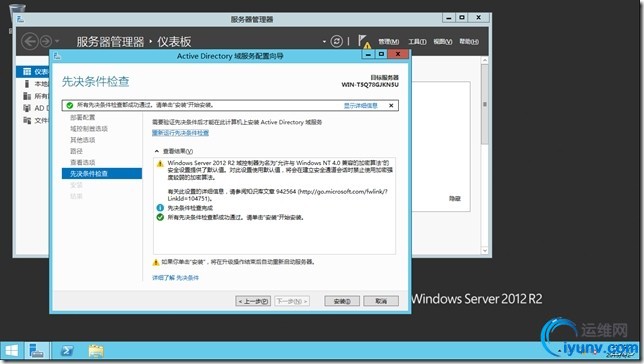Collapse the 查看结果(V) section
This screenshot has width=644, height=364.
pyautogui.click(x=156, y=151)
